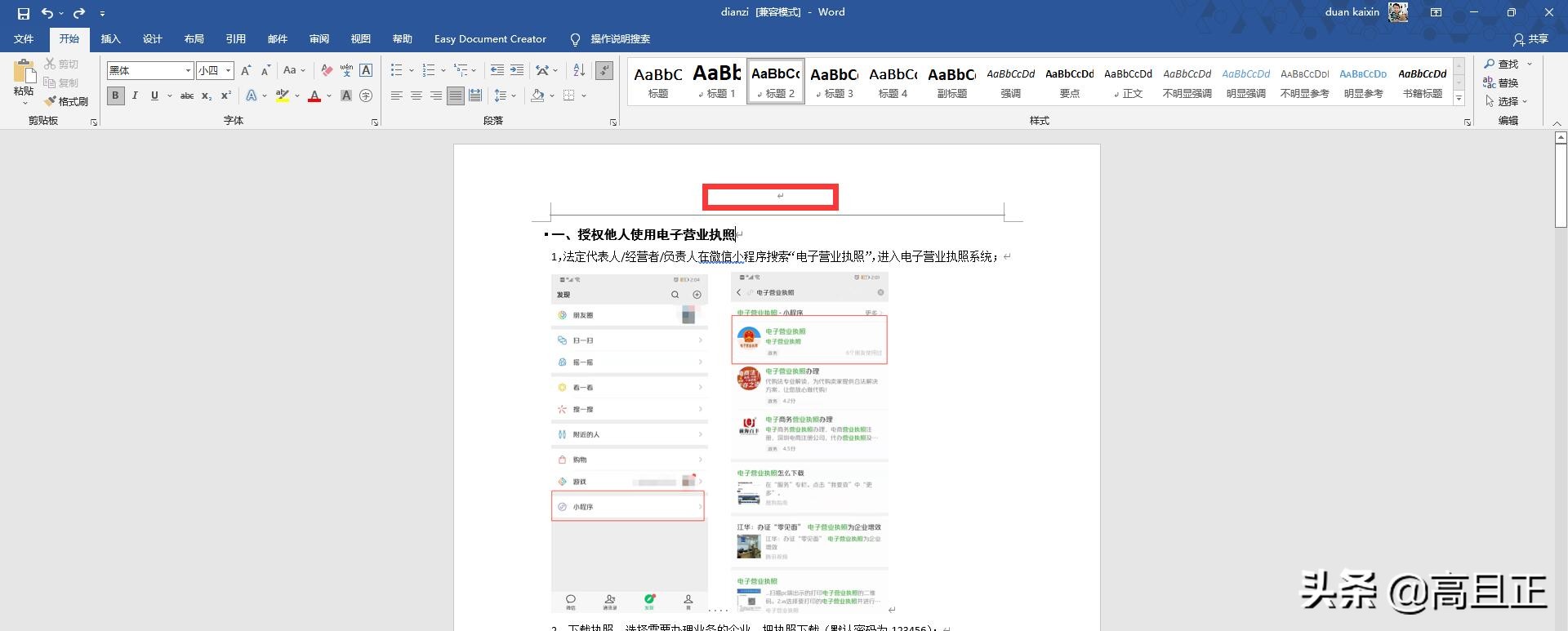Screen dimensions: 1568x631
Task: Click the red font color swatch
Action: (314, 96)
